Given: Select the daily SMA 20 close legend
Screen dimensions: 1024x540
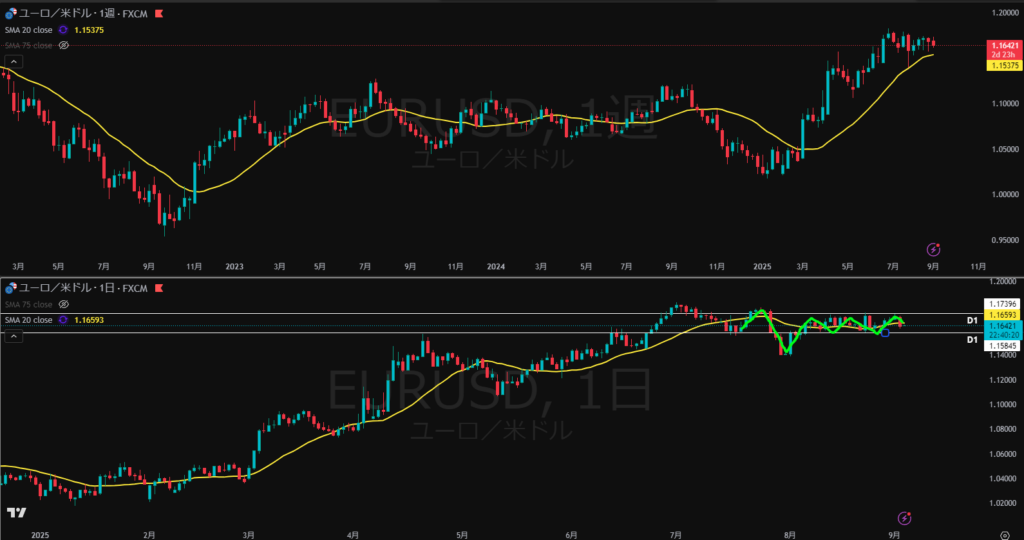Looking at the screenshot, I should [x=29, y=320].
